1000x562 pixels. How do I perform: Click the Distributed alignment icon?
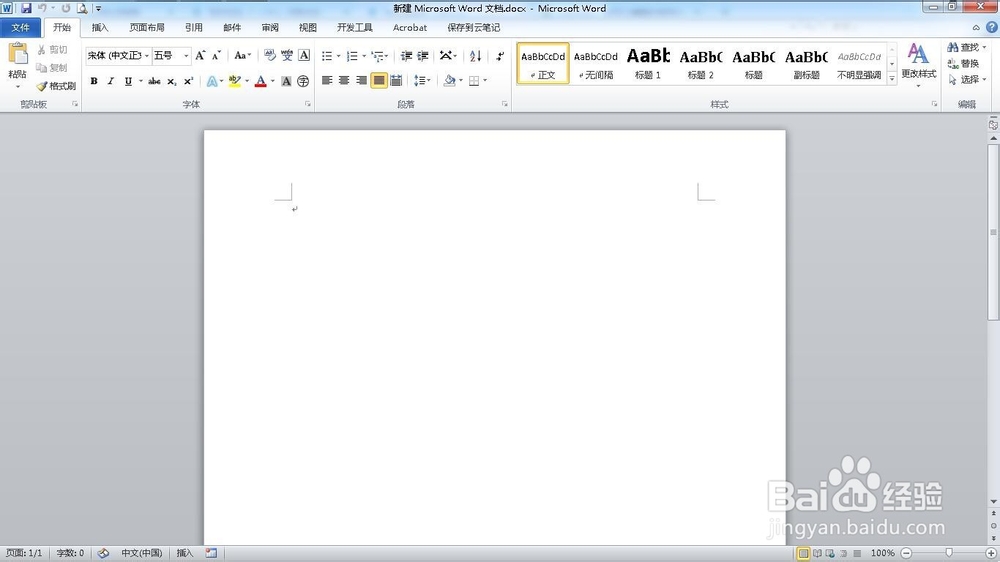point(396,80)
